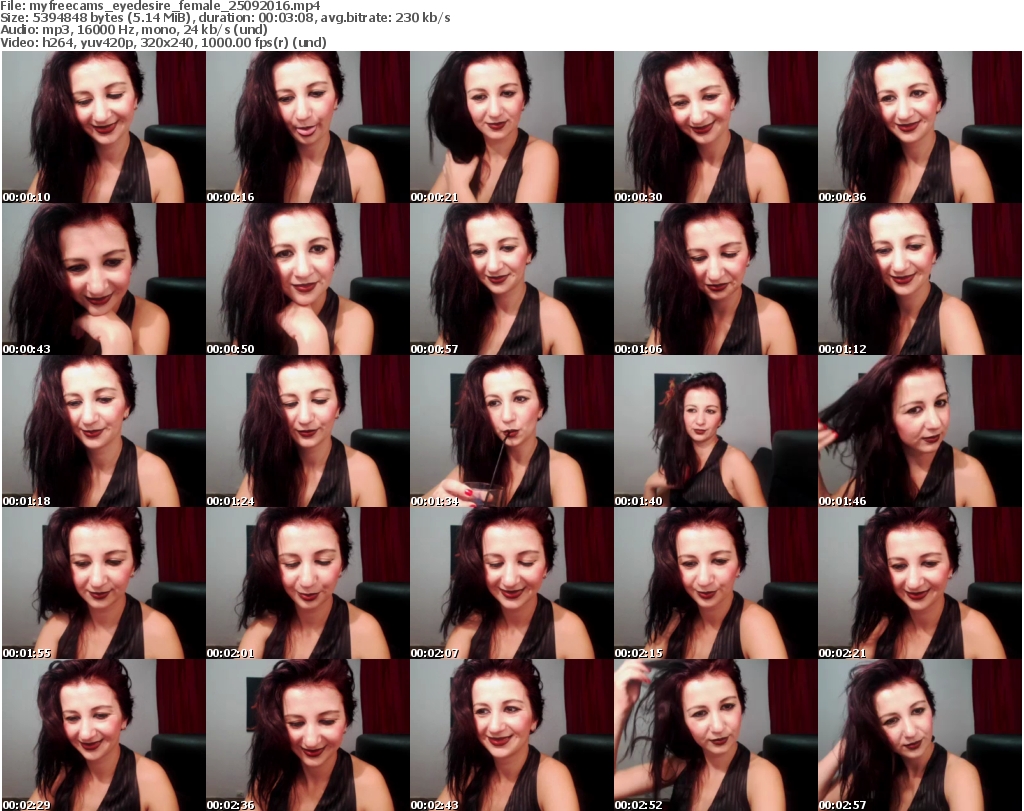Select the thumbnail marked 00:00:36

pyautogui.click(x=920, y=127)
